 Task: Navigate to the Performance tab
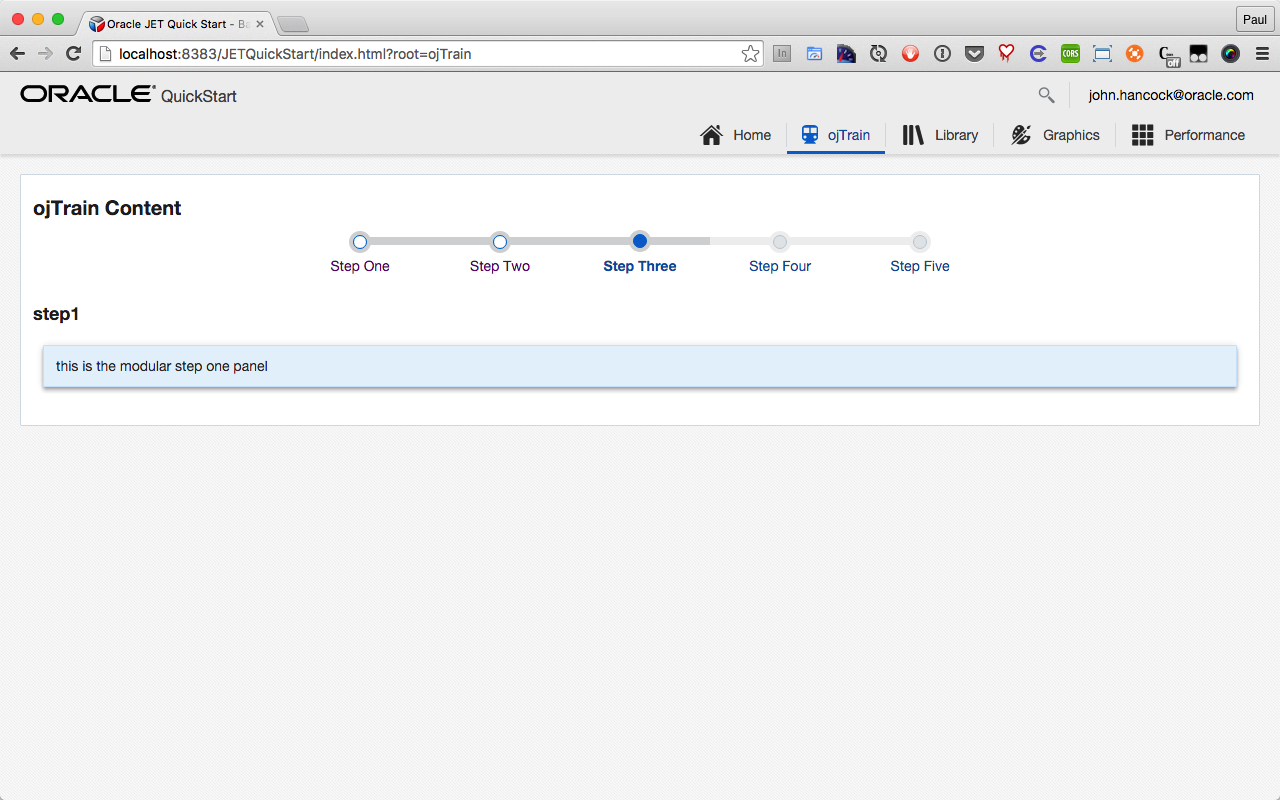1188,135
